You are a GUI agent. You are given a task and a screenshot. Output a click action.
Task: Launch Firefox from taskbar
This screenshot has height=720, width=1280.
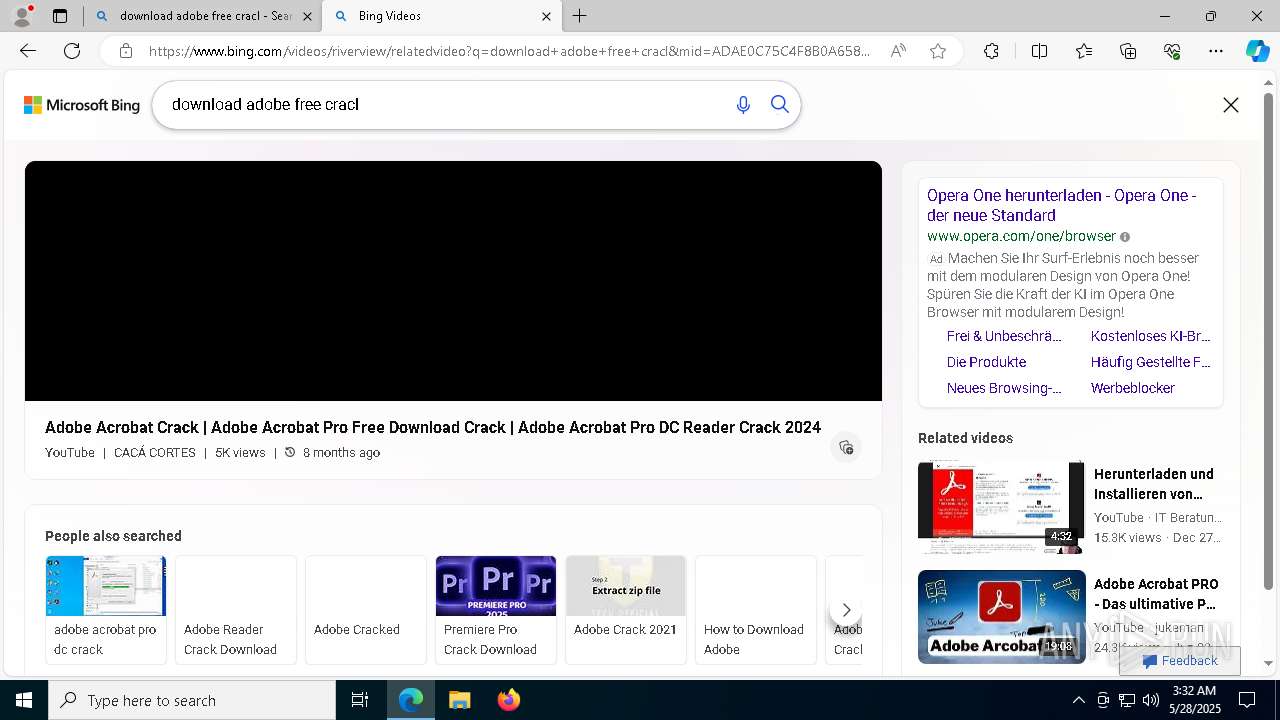click(x=508, y=700)
